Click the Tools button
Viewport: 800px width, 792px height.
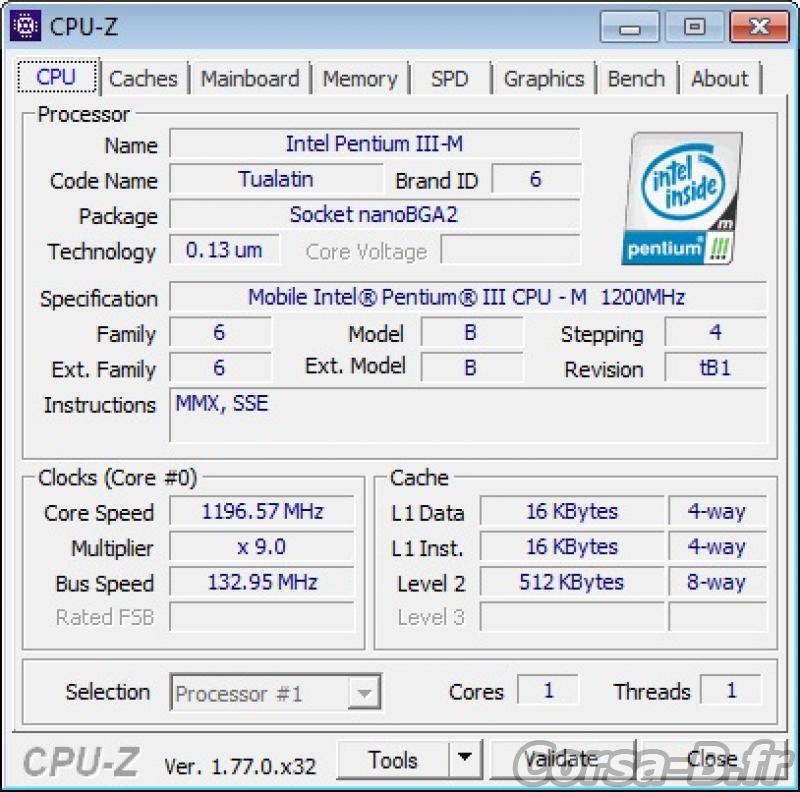click(393, 759)
